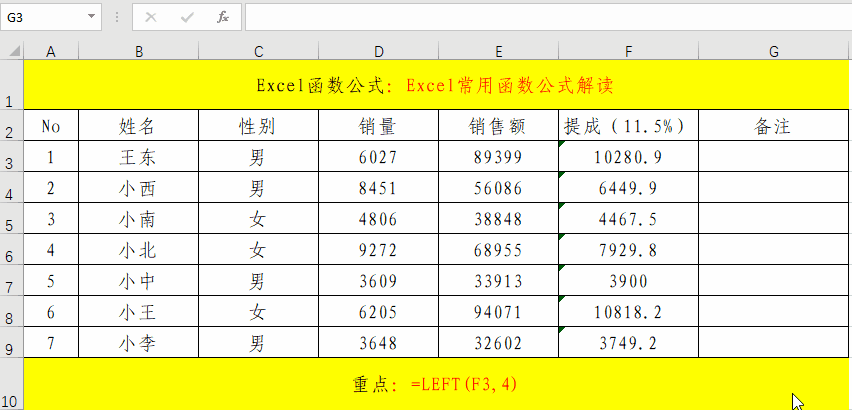Select commission cell '7929.8'
852x410 pixels.
click(x=629, y=249)
